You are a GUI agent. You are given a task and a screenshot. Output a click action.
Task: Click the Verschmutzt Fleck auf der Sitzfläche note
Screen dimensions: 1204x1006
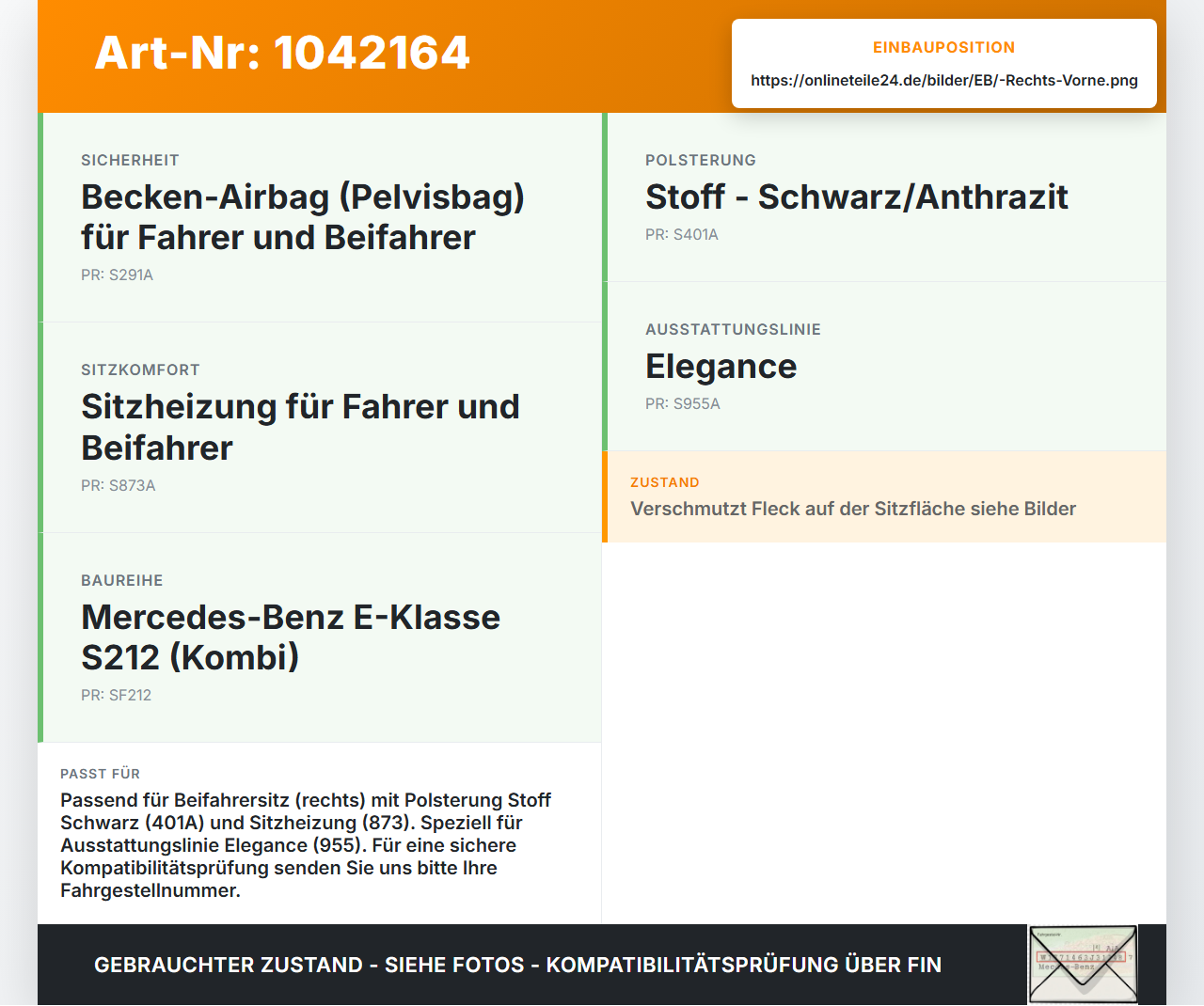(x=853, y=509)
